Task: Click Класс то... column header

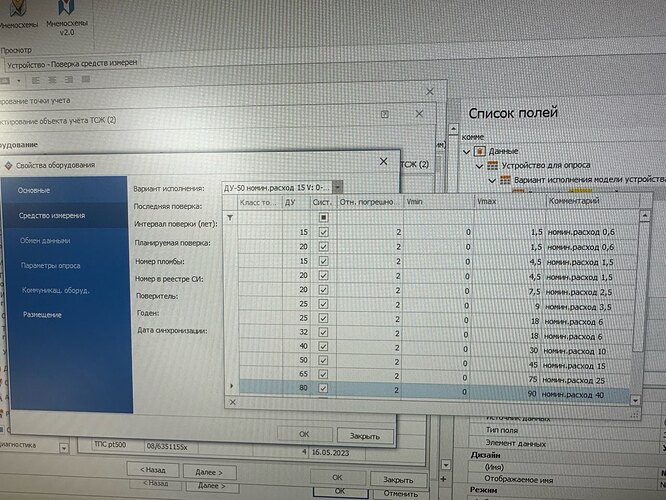Action: 260,203
